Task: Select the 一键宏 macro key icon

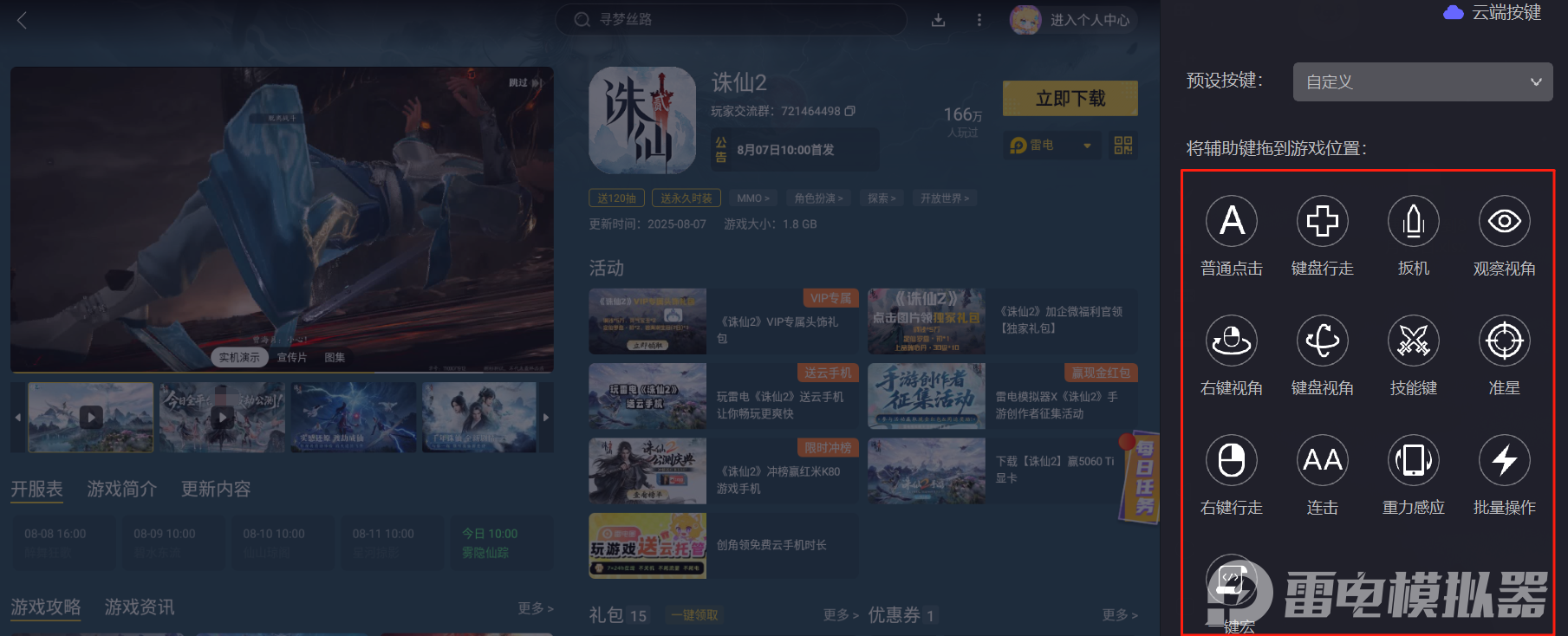Action: [x=1232, y=580]
